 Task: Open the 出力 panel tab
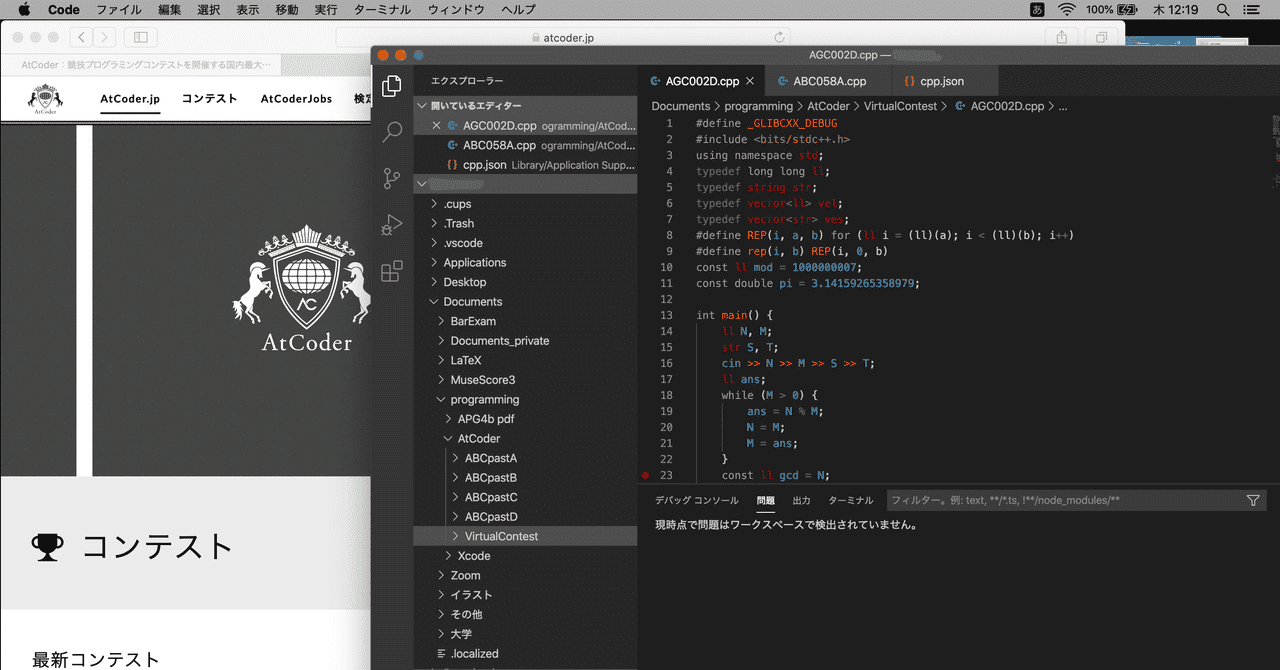tap(801, 500)
